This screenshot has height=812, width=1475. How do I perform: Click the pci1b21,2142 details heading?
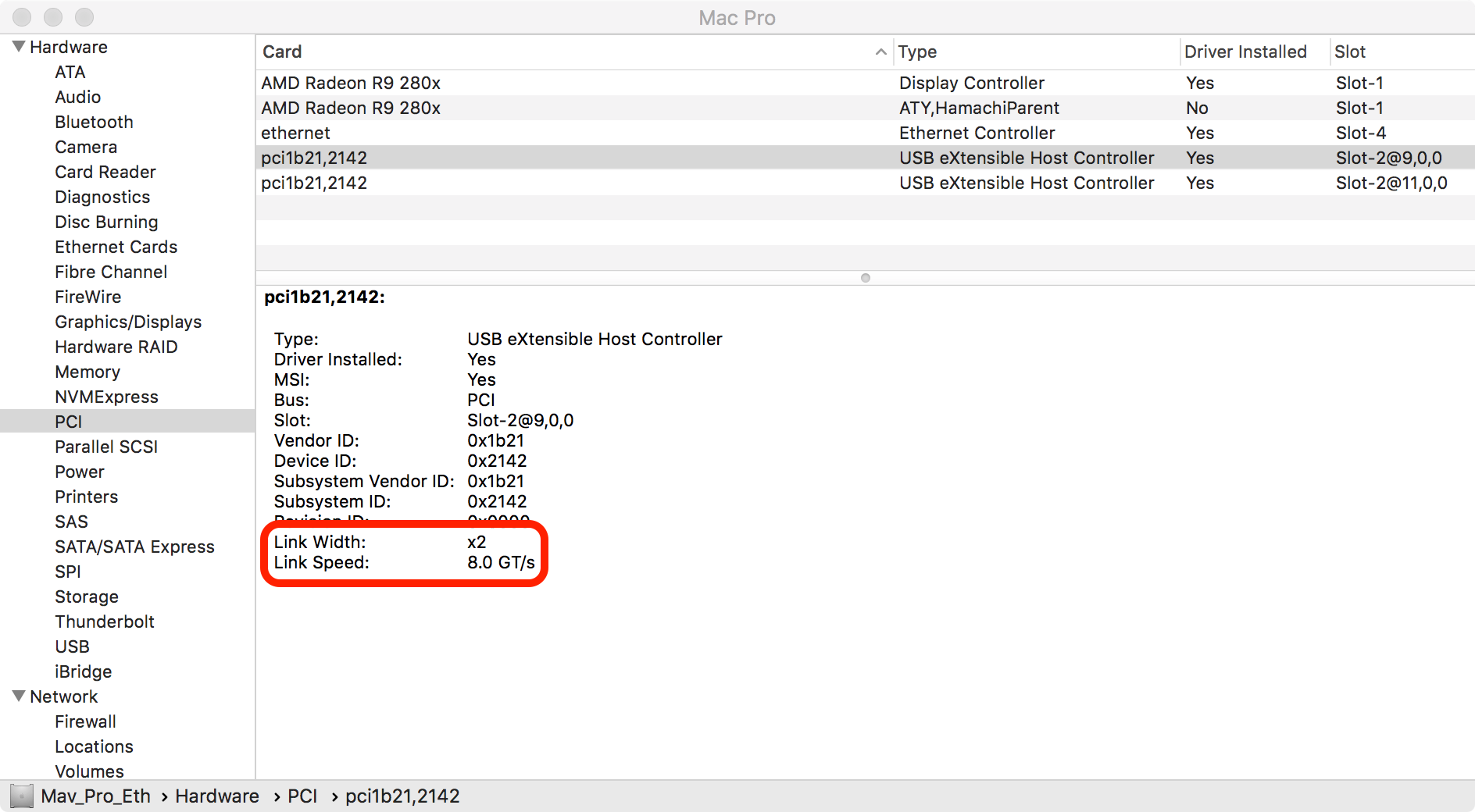tap(324, 297)
